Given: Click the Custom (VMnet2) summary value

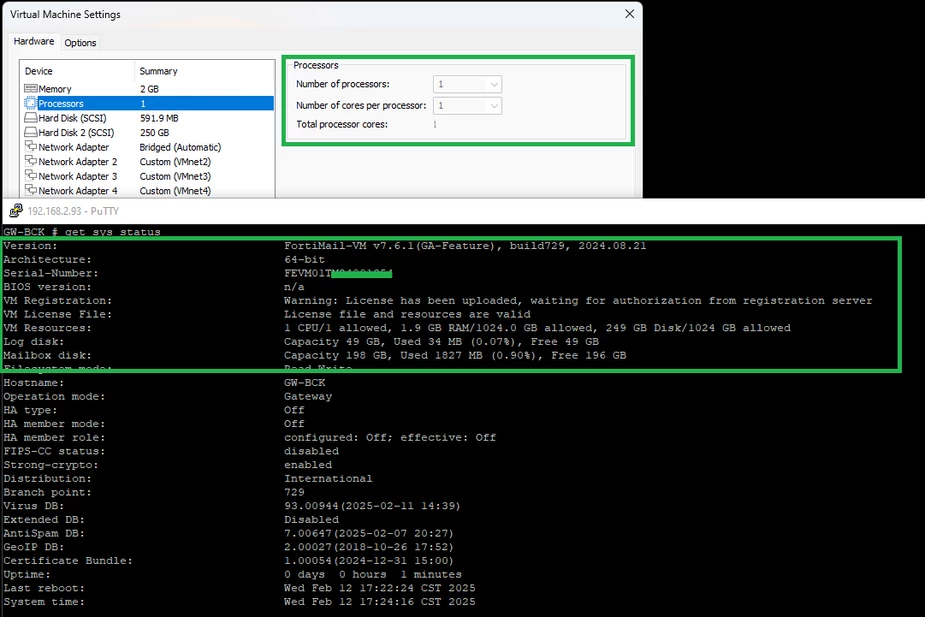Looking at the screenshot, I should tap(175, 162).
